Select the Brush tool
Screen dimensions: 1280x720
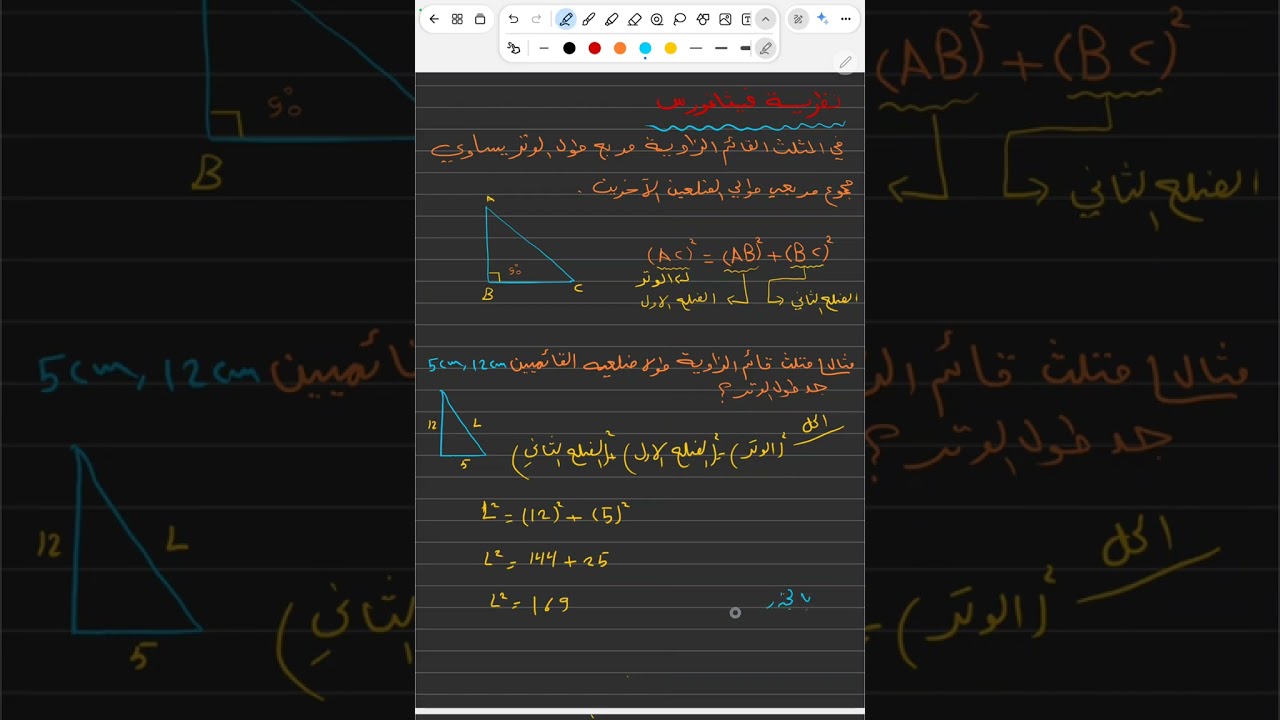coord(589,19)
